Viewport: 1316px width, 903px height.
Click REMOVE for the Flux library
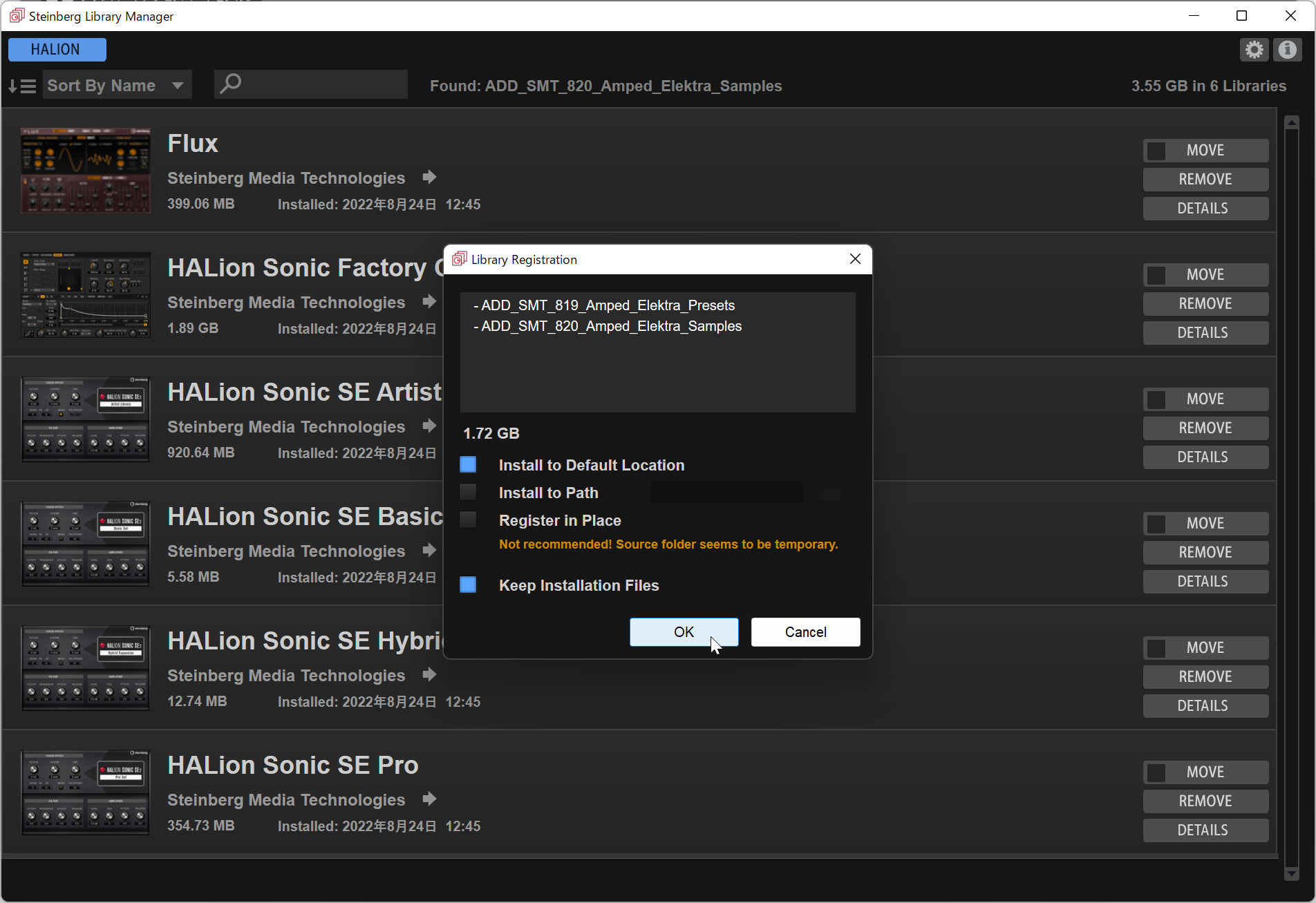tap(1205, 180)
